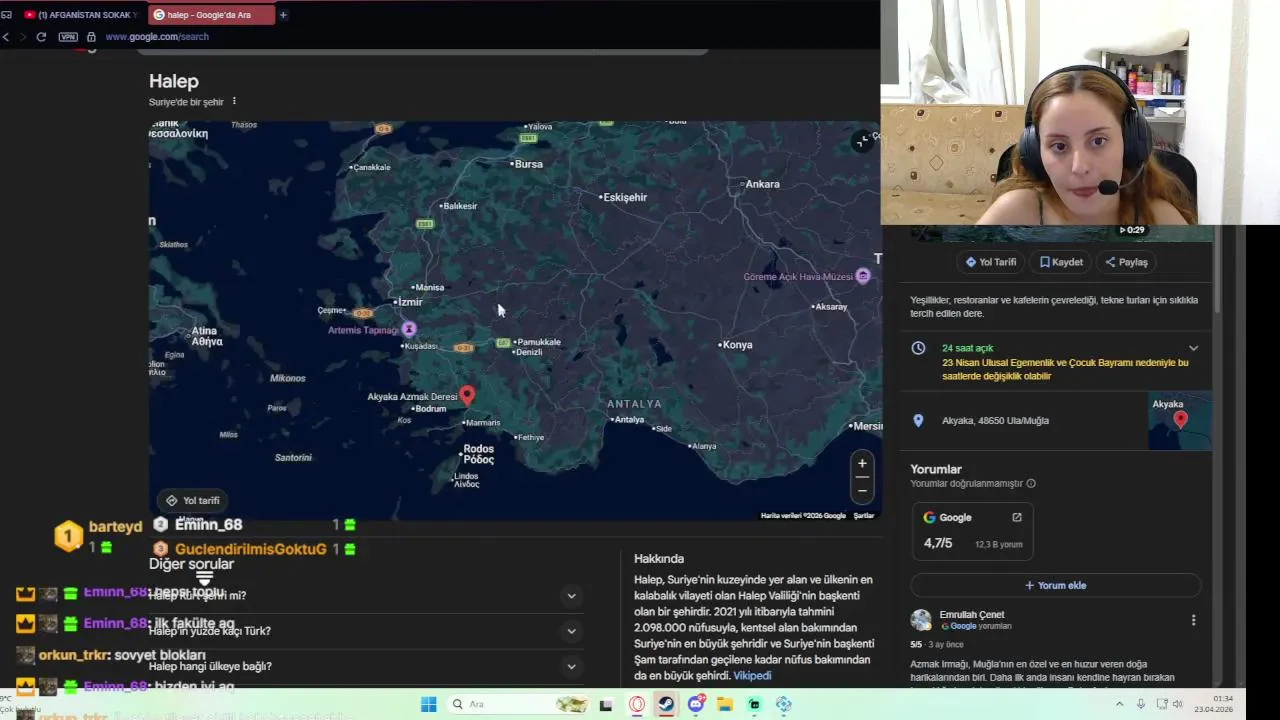Switch to AFGANİSTAN SOKAK YouTube tab
The image size is (1280, 720).
79,15
